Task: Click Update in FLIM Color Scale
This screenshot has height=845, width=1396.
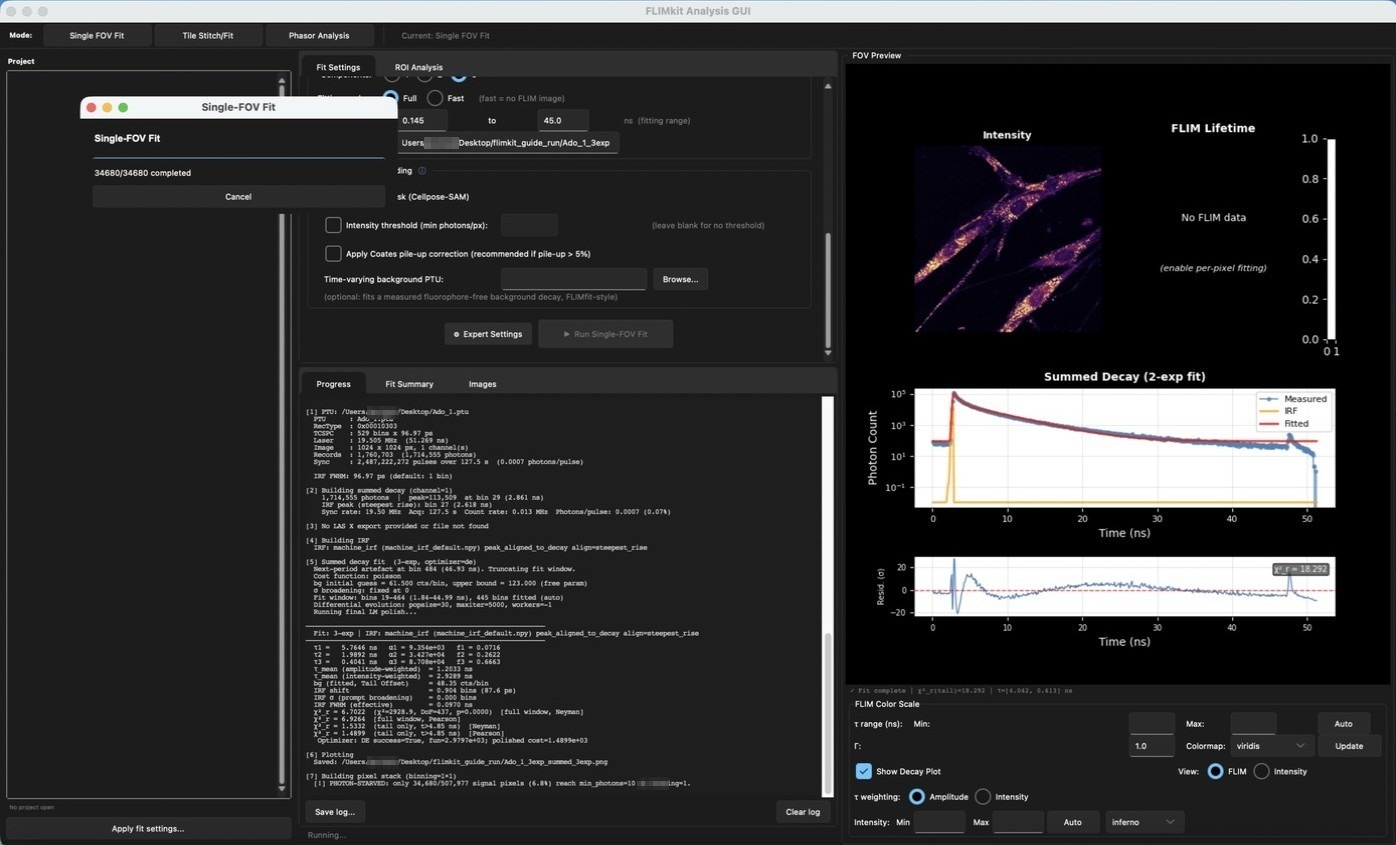Action: click(1349, 746)
